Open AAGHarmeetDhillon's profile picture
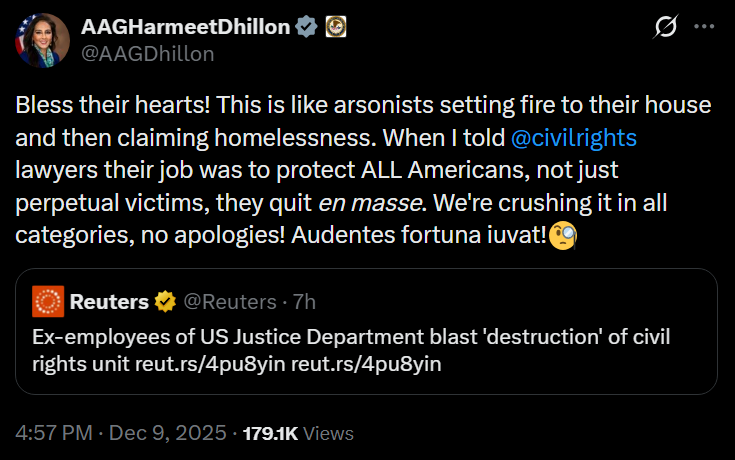This screenshot has height=460, width=735. [x=40, y=40]
